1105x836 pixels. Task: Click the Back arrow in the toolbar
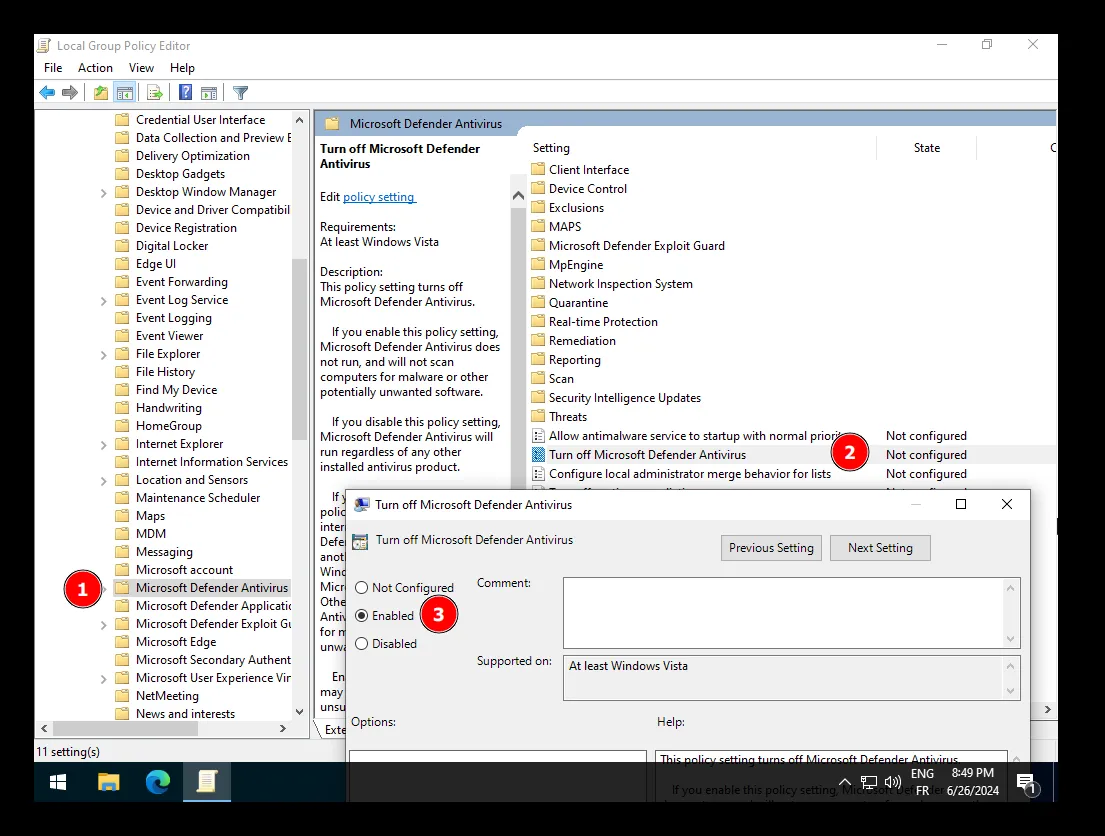pyautogui.click(x=47, y=93)
